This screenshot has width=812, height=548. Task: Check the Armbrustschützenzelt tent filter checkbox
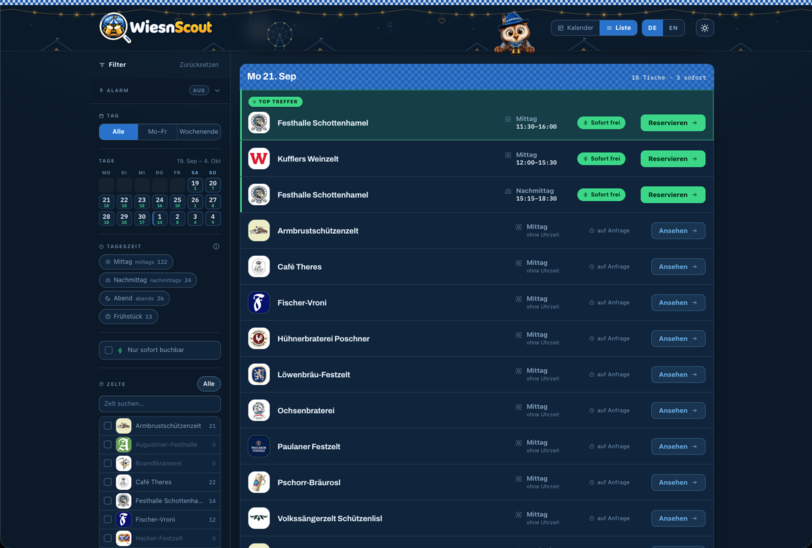pos(108,426)
